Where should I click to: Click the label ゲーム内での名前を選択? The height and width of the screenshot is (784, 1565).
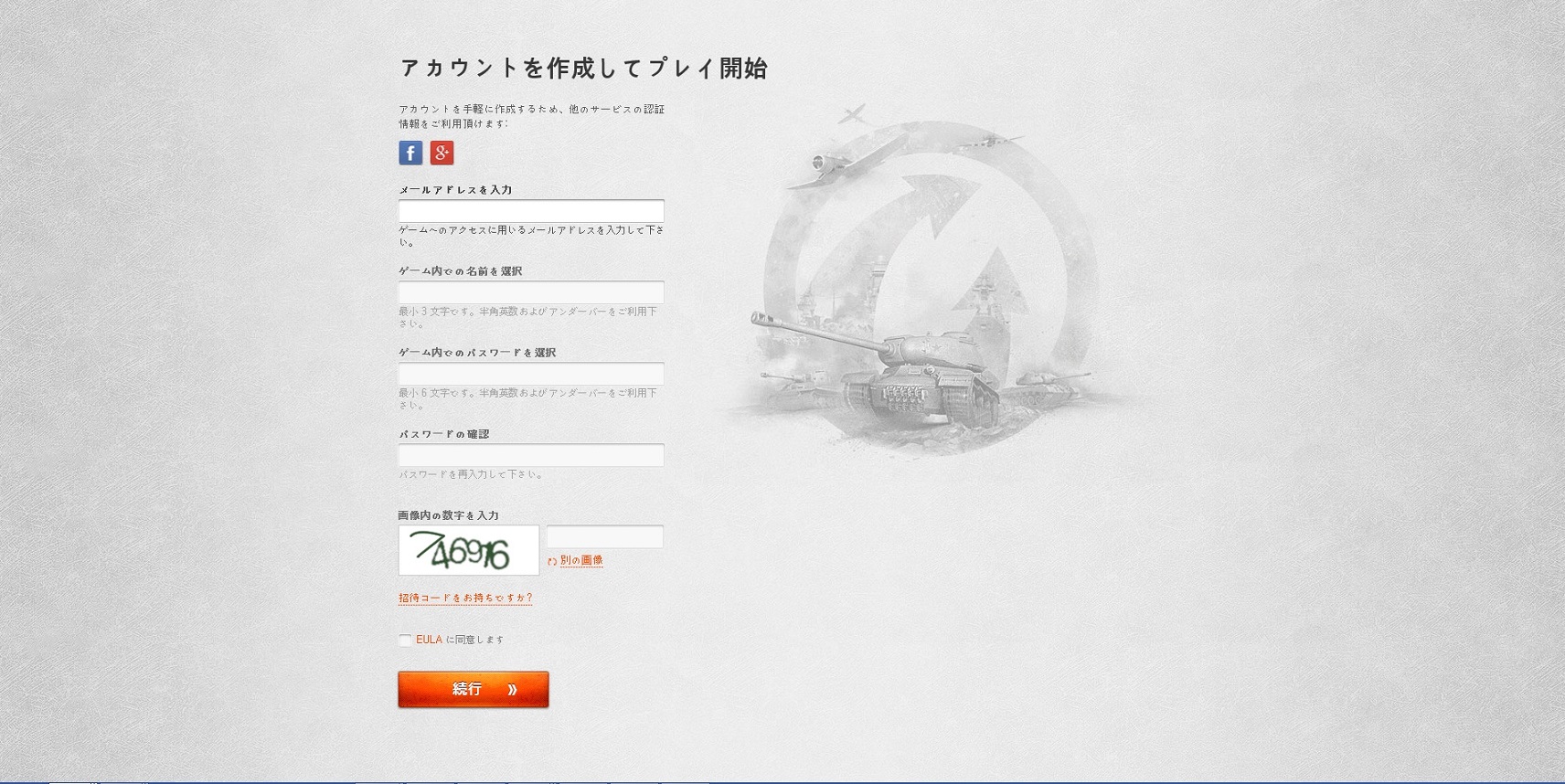(x=461, y=271)
